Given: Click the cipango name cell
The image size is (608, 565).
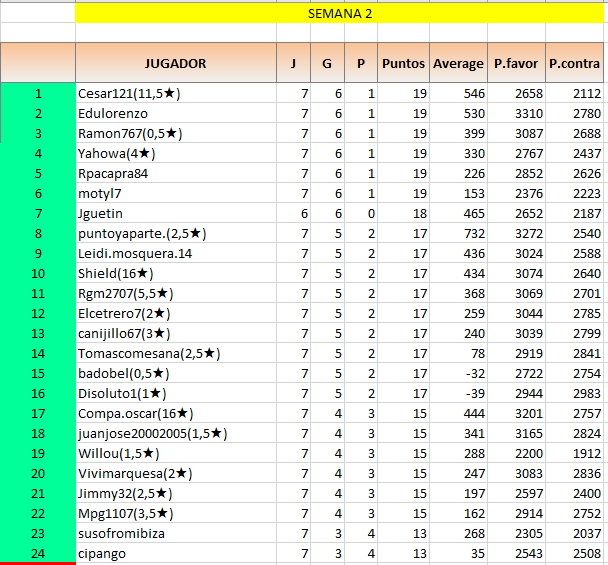Looking at the screenshot, I should point(175,554).
